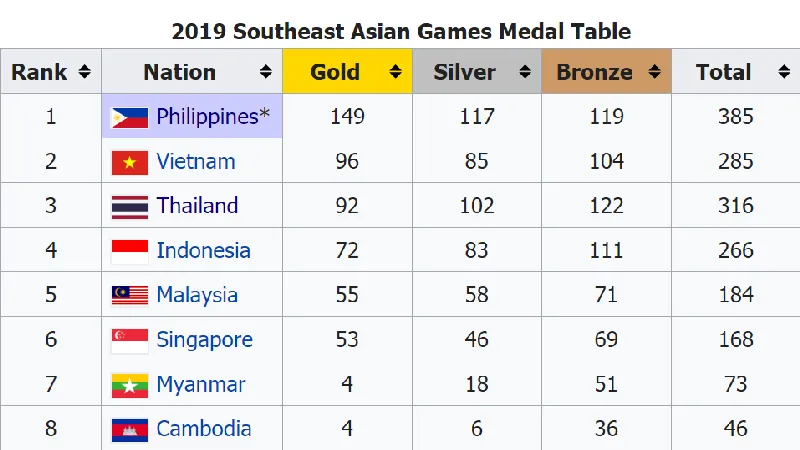The height and width of the screenshot is (450, 800).
Task: Click the Malaysia flag icon
Action: pyautogui.click(x=129, y=296)
